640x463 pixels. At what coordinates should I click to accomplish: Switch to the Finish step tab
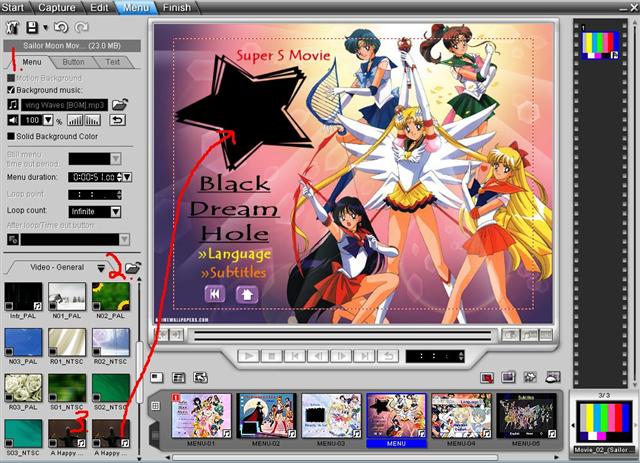click(177, 7)
